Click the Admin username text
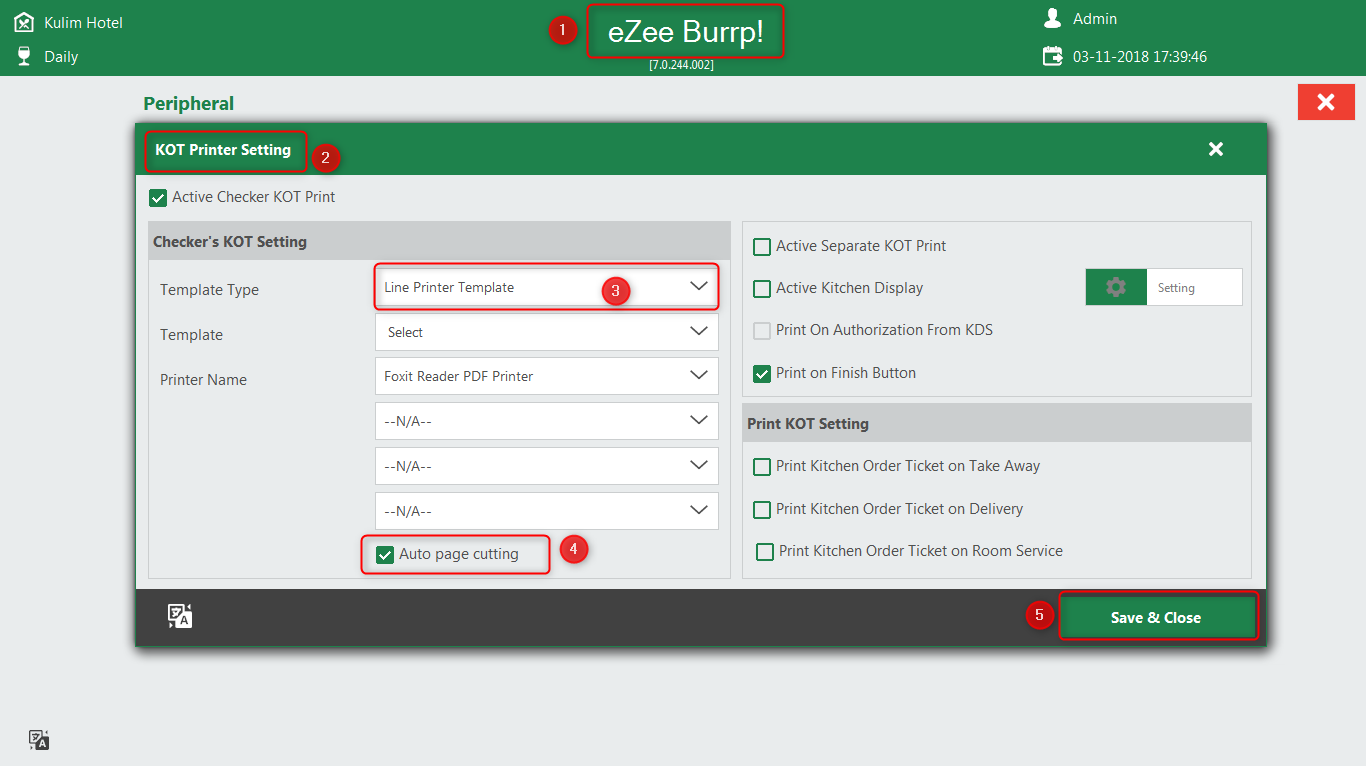 point(1095,18)
